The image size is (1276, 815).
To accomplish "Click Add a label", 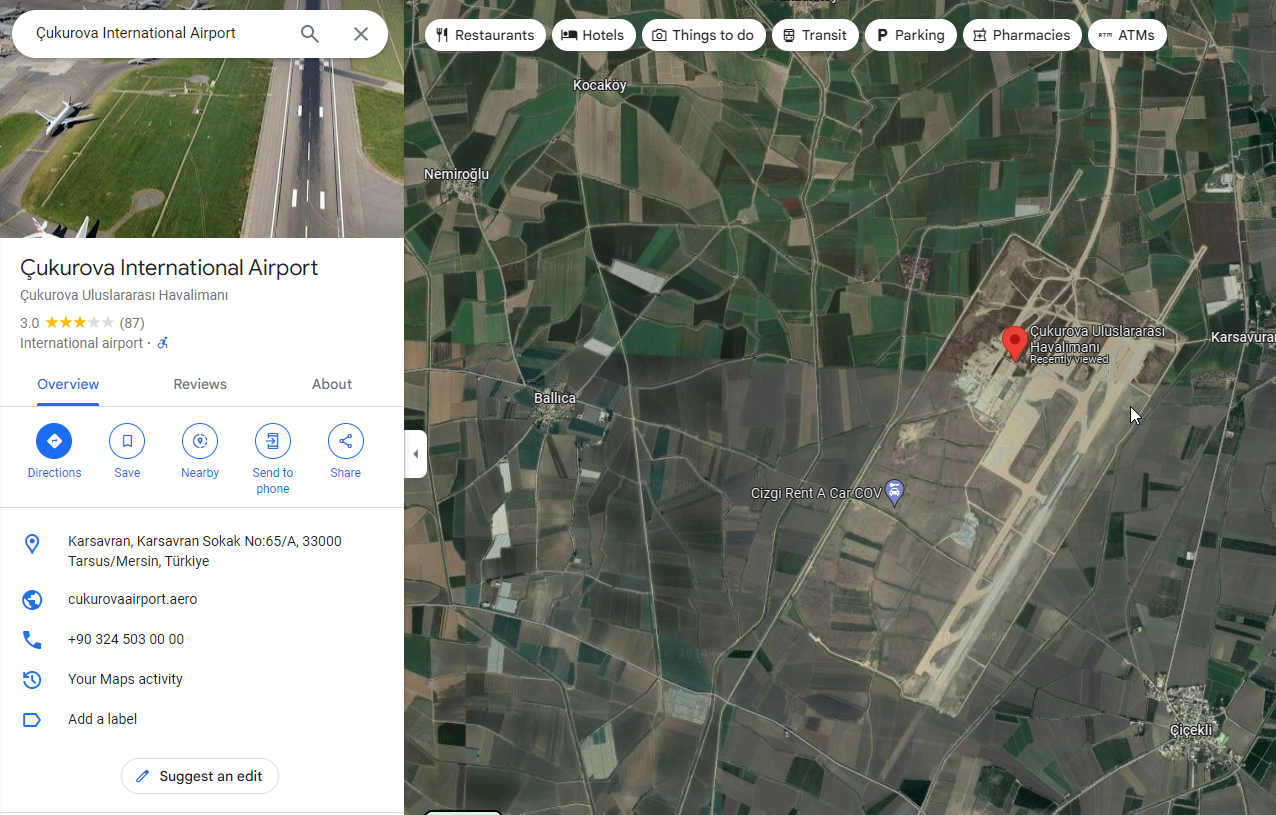I will (x=102, y=719).
